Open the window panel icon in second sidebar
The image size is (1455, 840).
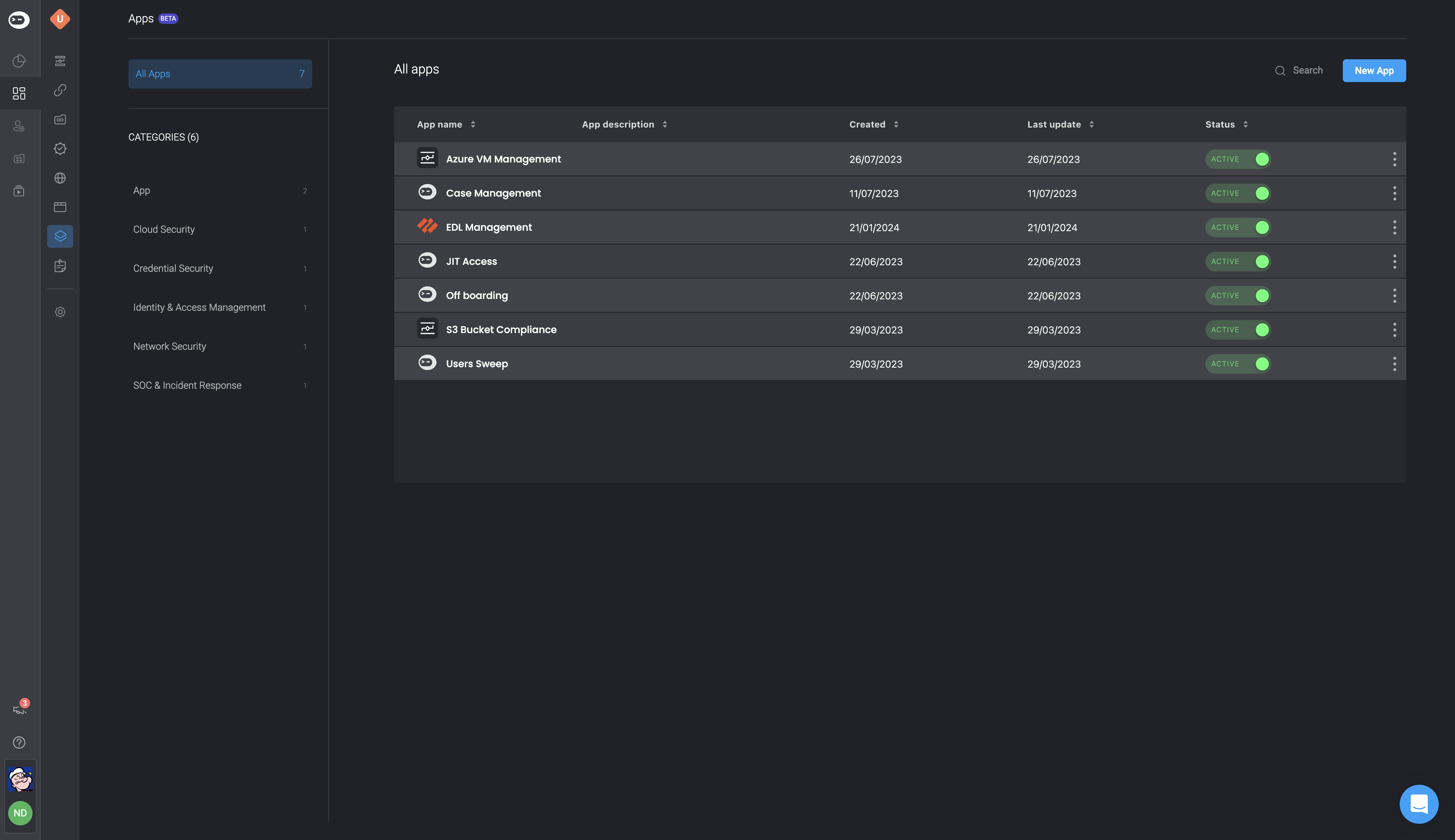pyautogui.click(x=60, y=207)
